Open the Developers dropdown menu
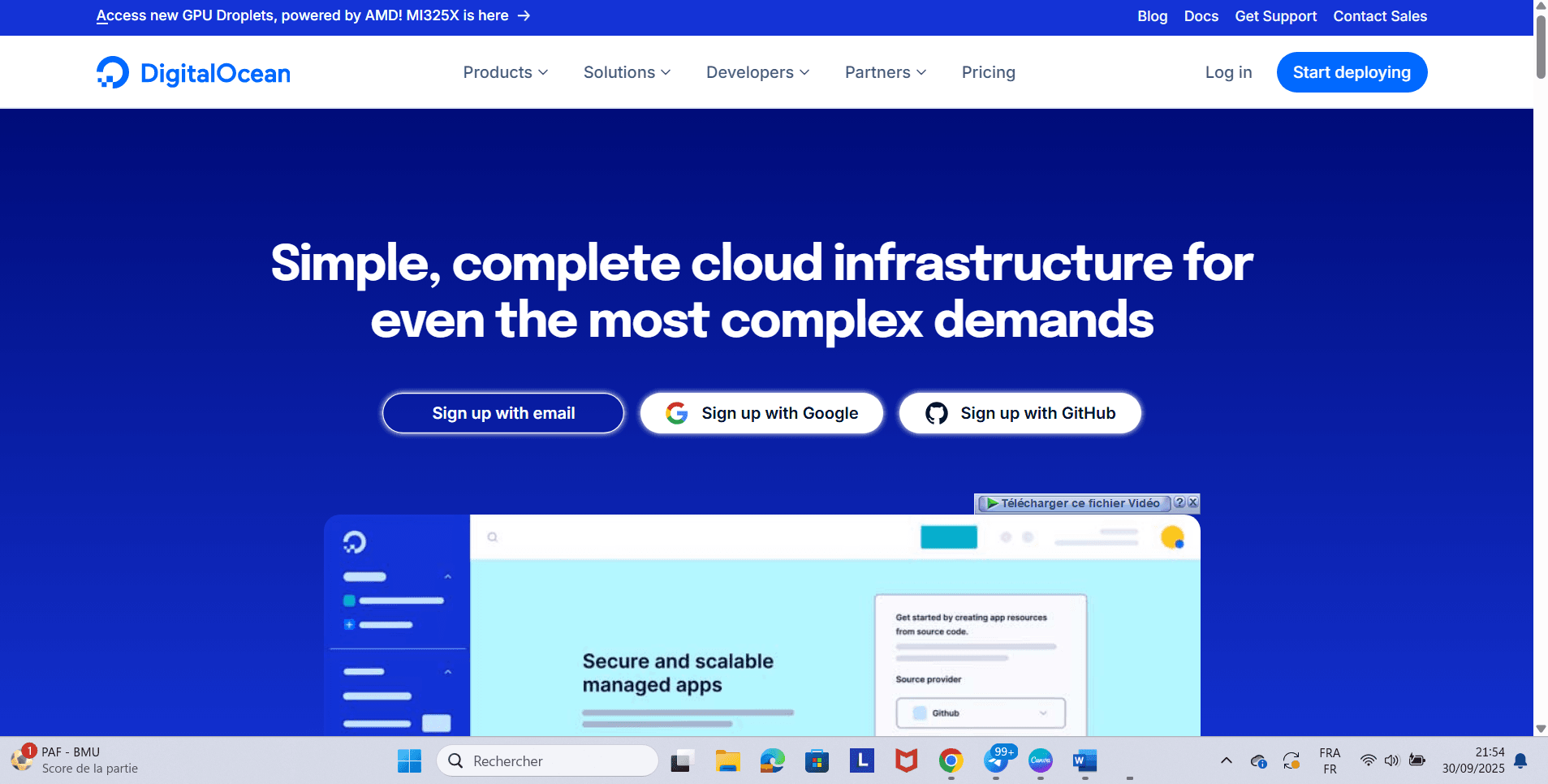1548x784 pixels. (757, 72)
